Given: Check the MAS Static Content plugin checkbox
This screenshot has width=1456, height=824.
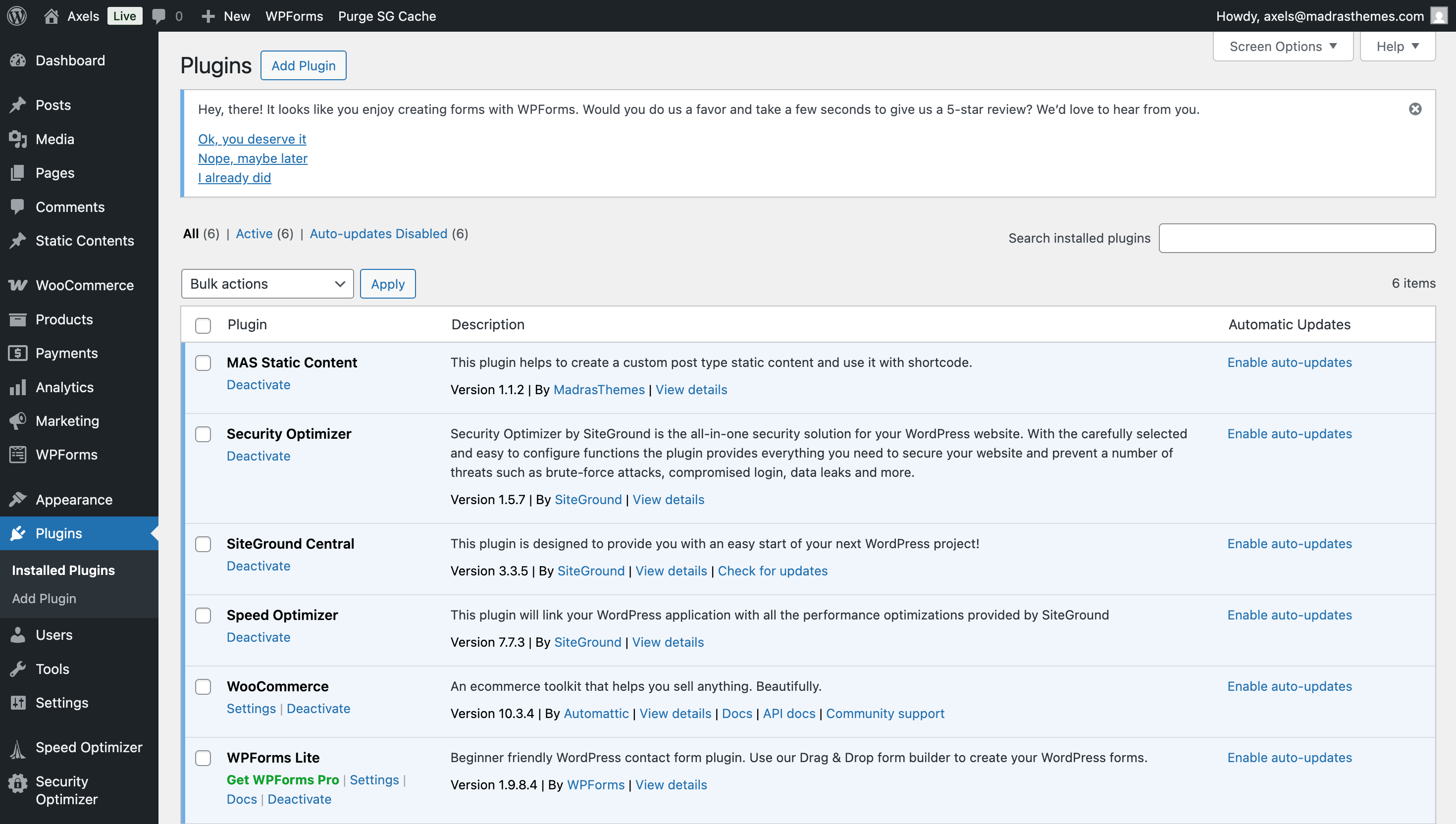Looking at the screenshot, I should coord(203,363).
